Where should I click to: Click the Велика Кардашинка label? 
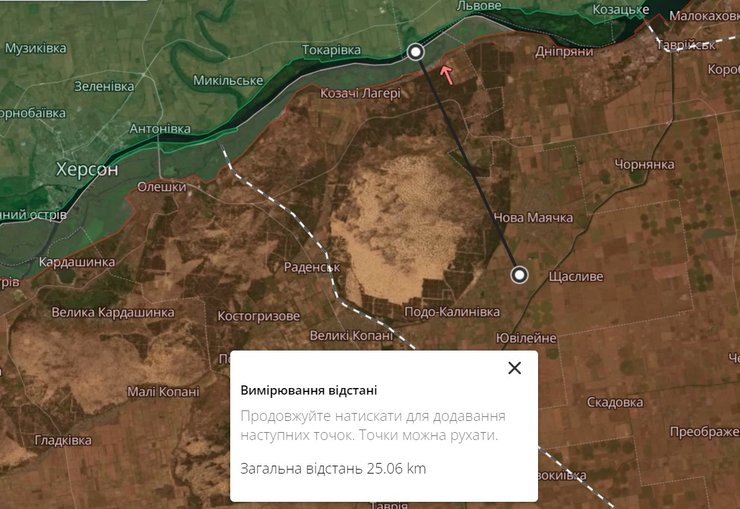click(113, 312)
